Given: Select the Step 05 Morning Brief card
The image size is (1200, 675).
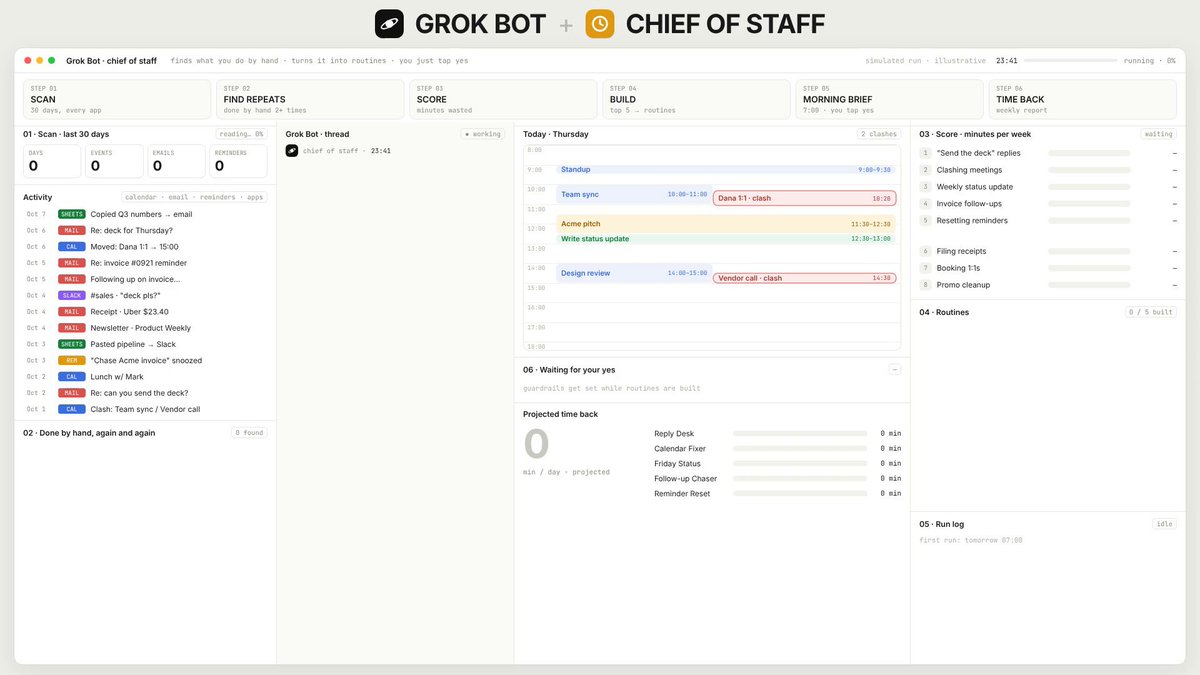Looking at the screenshot, I should pyautogui.click(x=889, y=100).
